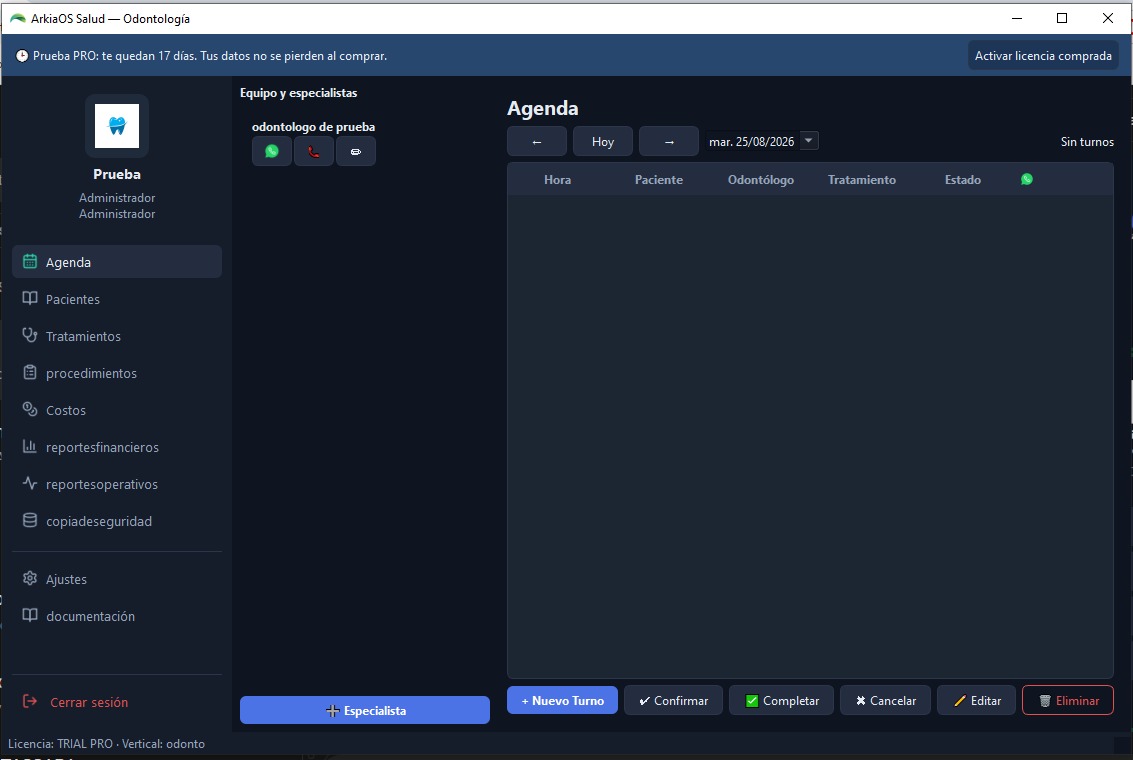Click Completar with the green checkbox
This screenshot has width=1133, height=760.
click(781, 700)
